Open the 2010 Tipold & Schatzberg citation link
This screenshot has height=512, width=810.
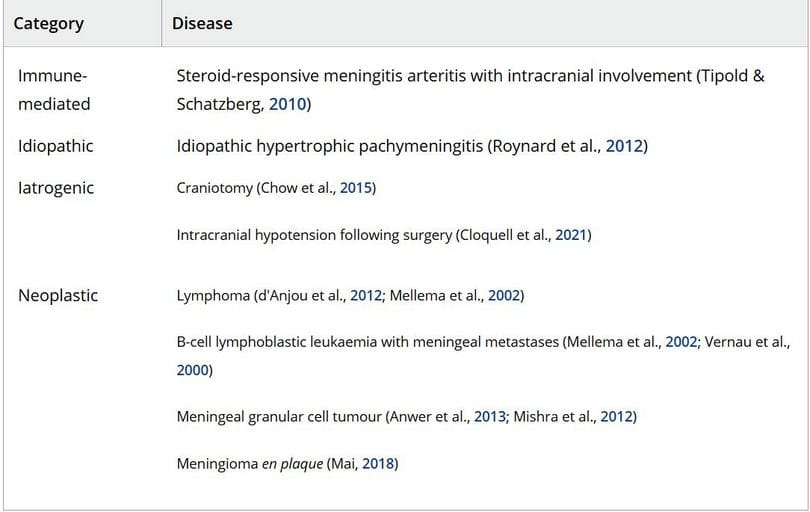(288, 104)
